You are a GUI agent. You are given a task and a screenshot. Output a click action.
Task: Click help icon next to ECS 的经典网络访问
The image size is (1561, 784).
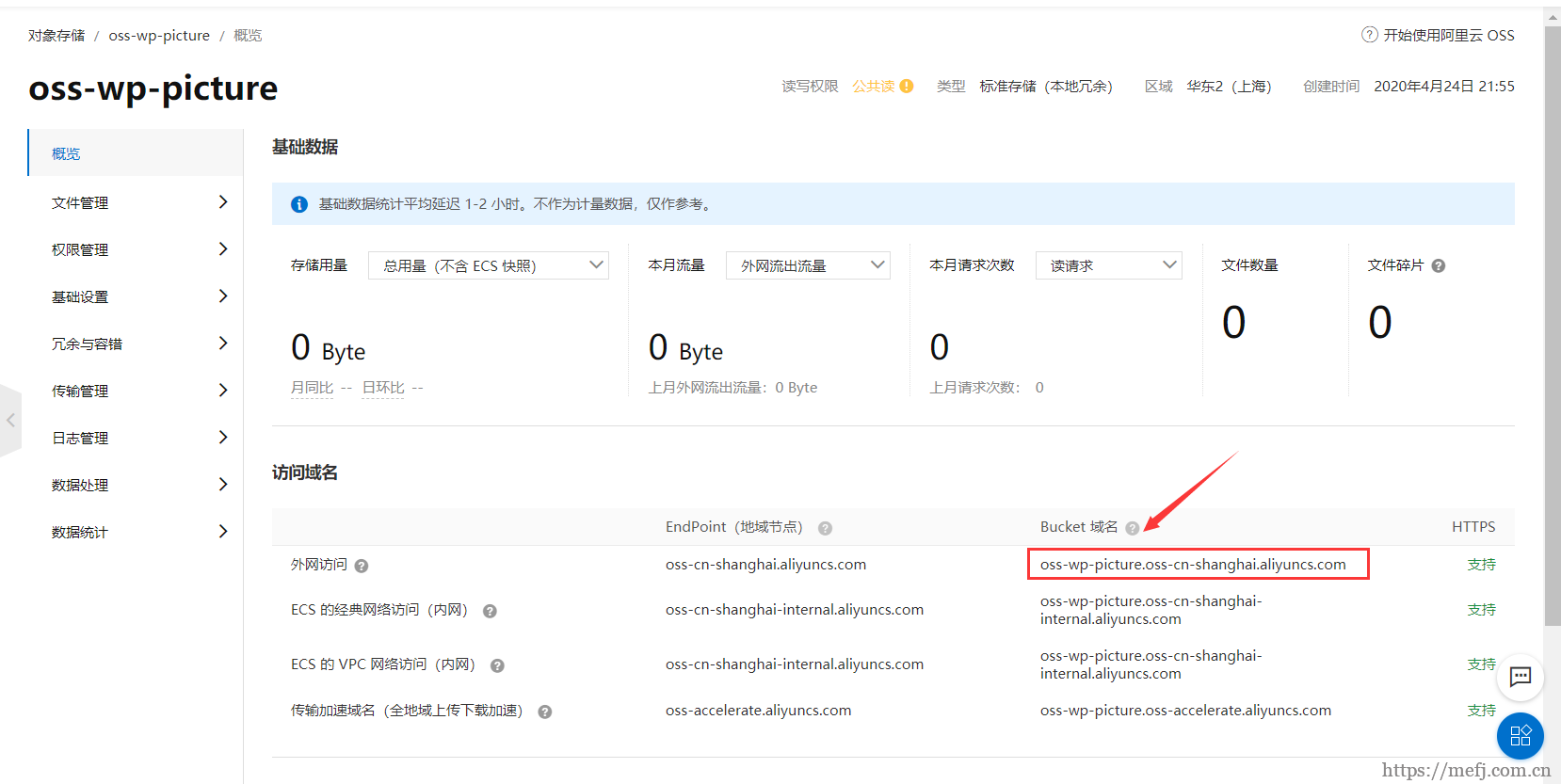(x=490, y=611)
